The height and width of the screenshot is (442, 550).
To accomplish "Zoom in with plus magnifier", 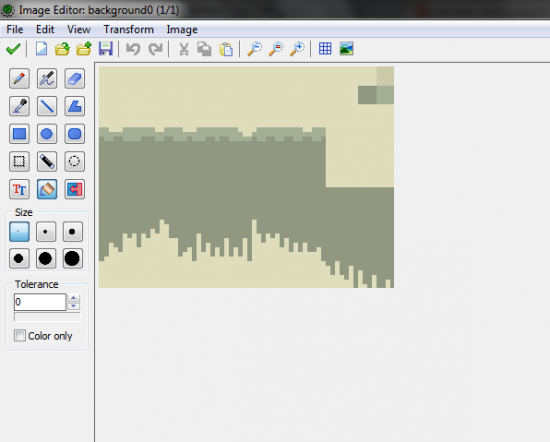I will click(297, 49).
